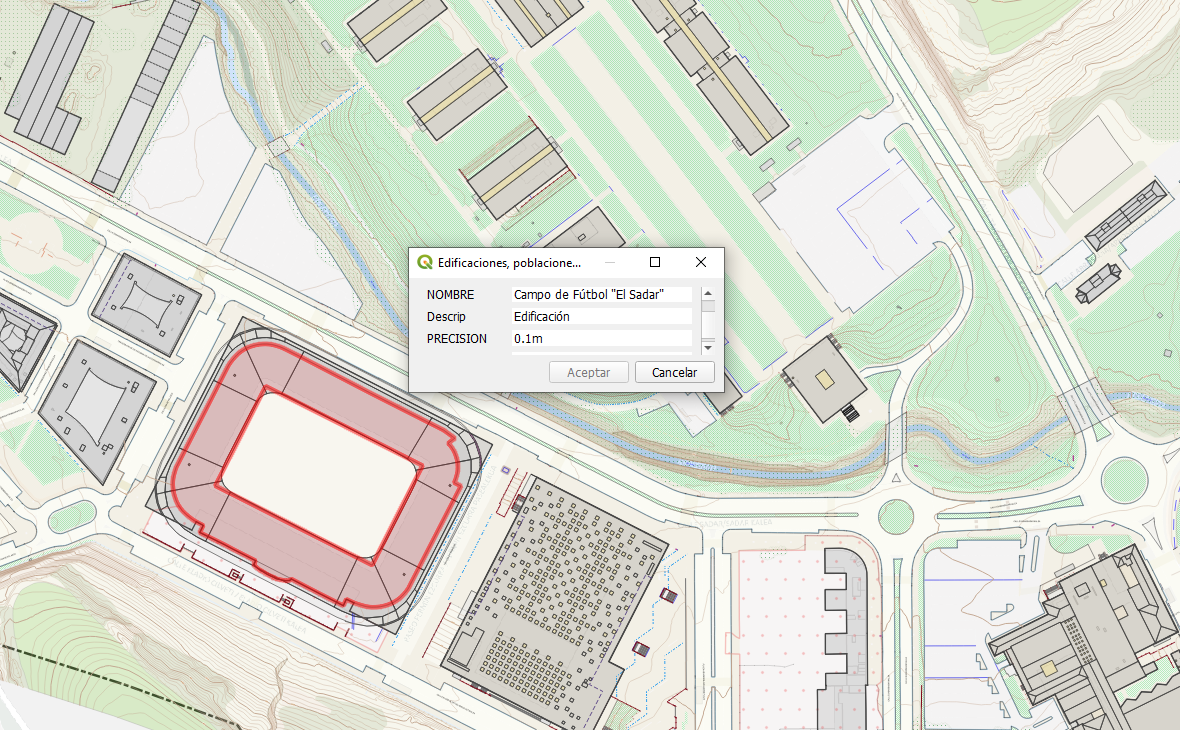Click the attribute list scroll-up arrow
Image resolution: width=1180 pixels, height=730 pixels.
(708, 294)
